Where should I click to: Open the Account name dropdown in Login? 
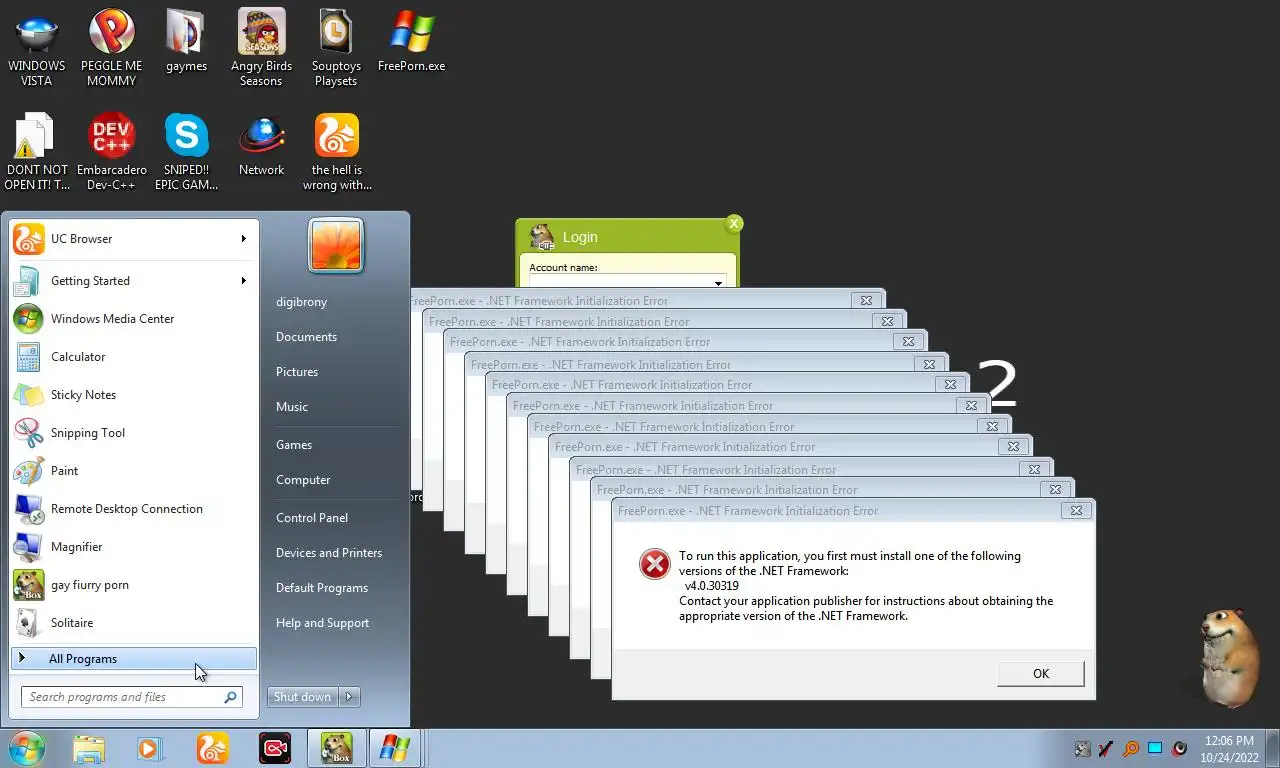coord(717,283)
